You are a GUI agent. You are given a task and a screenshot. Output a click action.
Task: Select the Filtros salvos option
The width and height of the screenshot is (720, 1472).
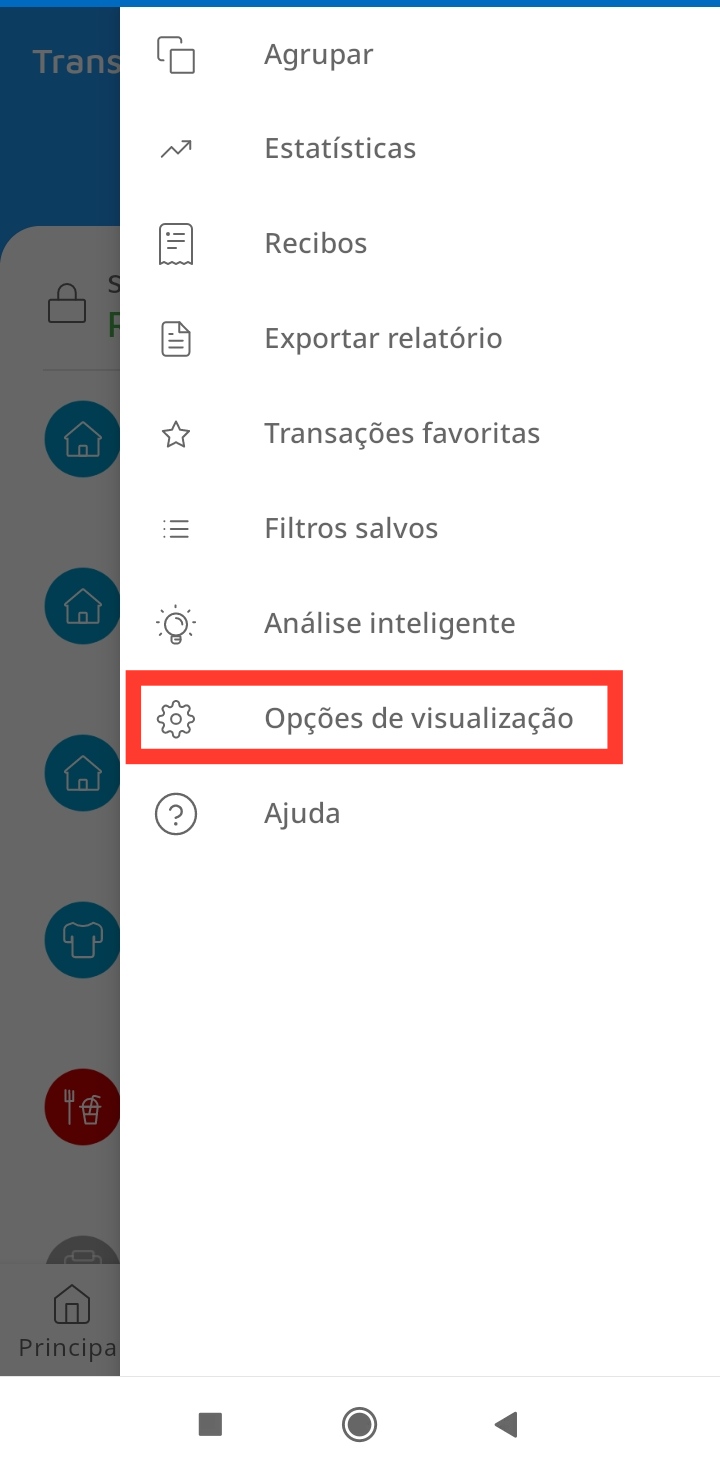point(351,529)
